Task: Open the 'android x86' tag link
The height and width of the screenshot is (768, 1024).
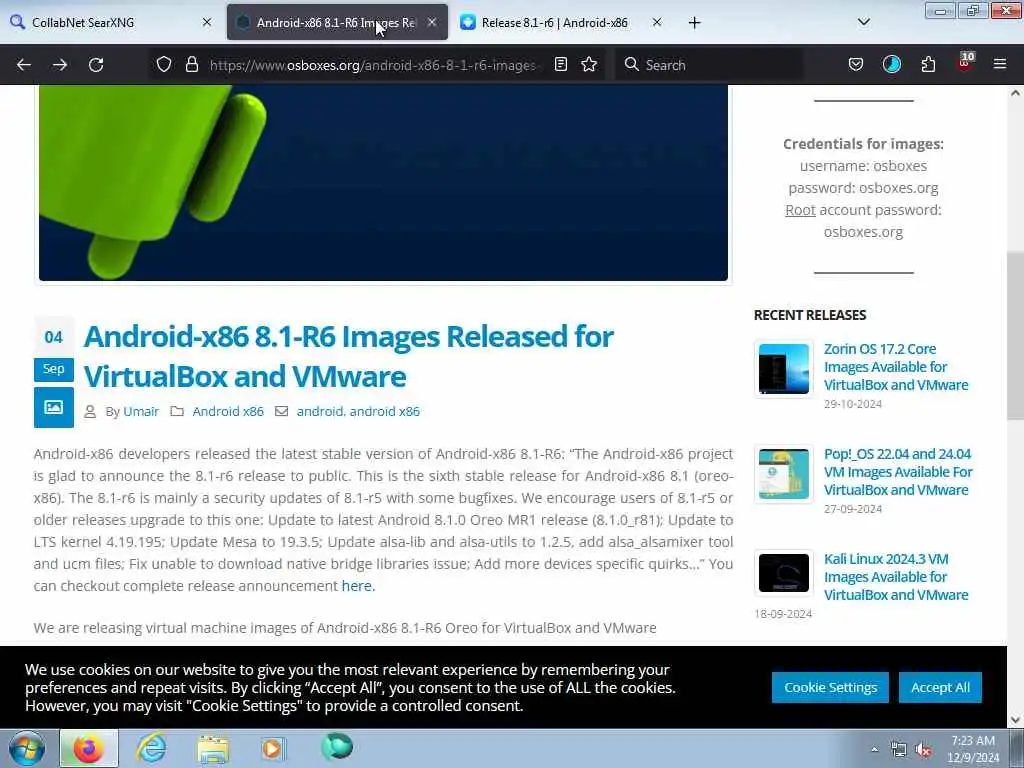Action: click(x=385, y=411)
